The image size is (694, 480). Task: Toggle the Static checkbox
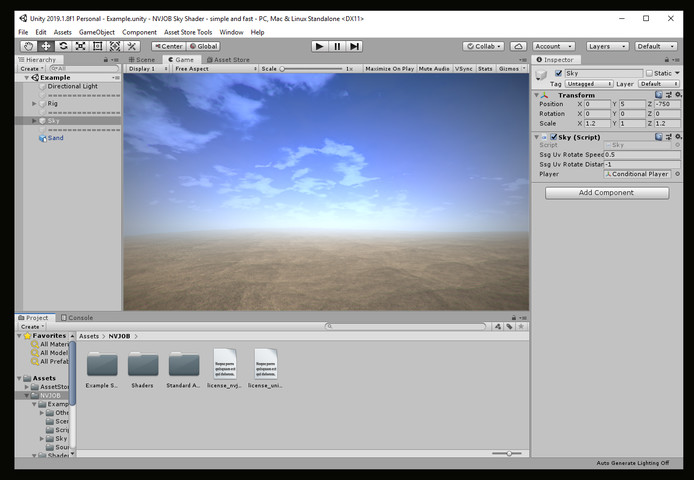point(649,73)
